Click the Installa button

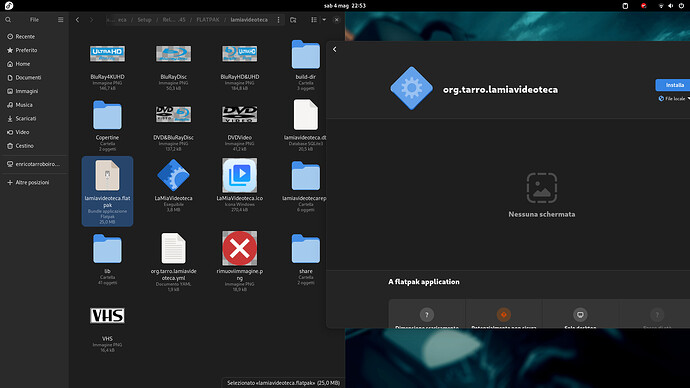(x=674, y=85)
